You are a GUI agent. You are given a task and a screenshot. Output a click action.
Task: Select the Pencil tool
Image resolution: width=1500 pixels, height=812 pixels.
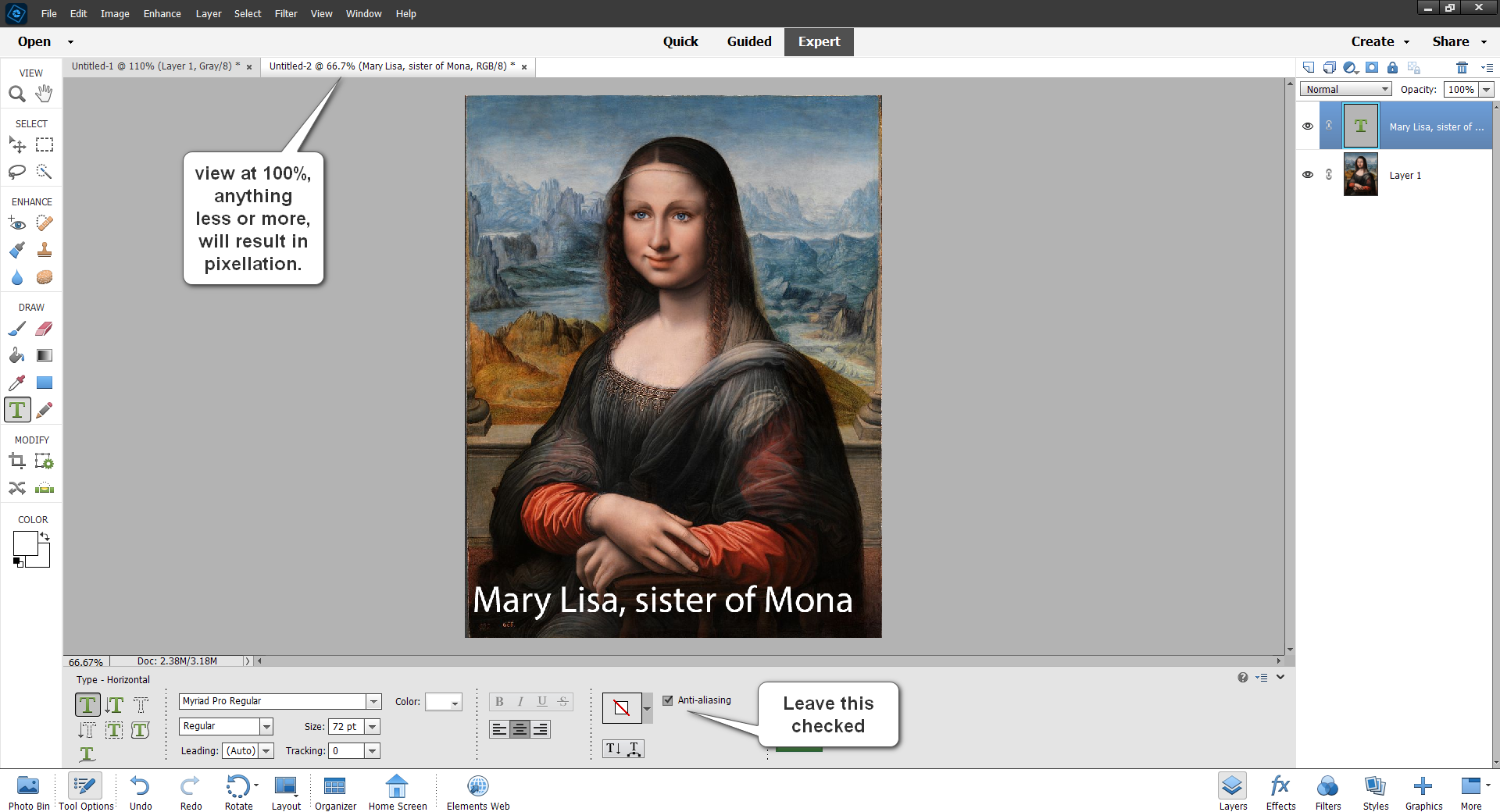[45, 410]
